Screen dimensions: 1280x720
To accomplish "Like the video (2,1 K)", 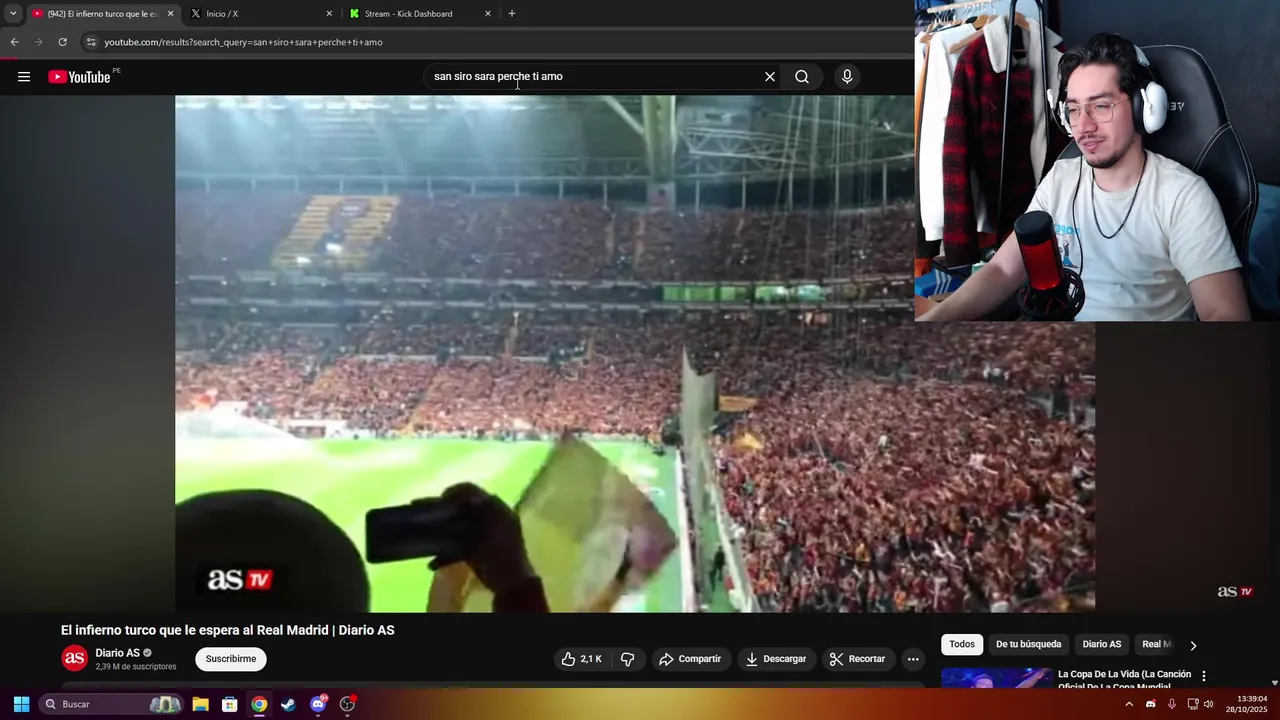I will tap(582, 659).
